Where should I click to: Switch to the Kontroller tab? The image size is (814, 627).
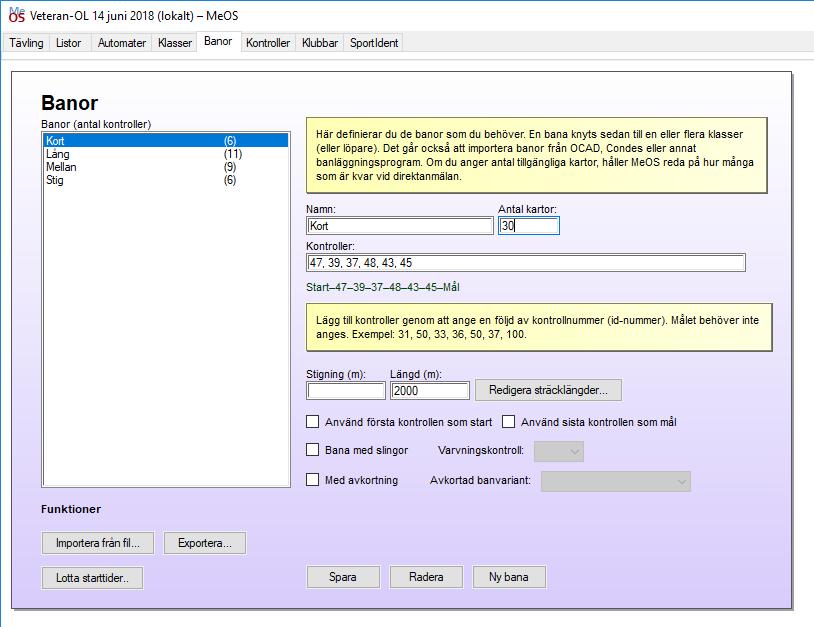[x=268, y=43]
